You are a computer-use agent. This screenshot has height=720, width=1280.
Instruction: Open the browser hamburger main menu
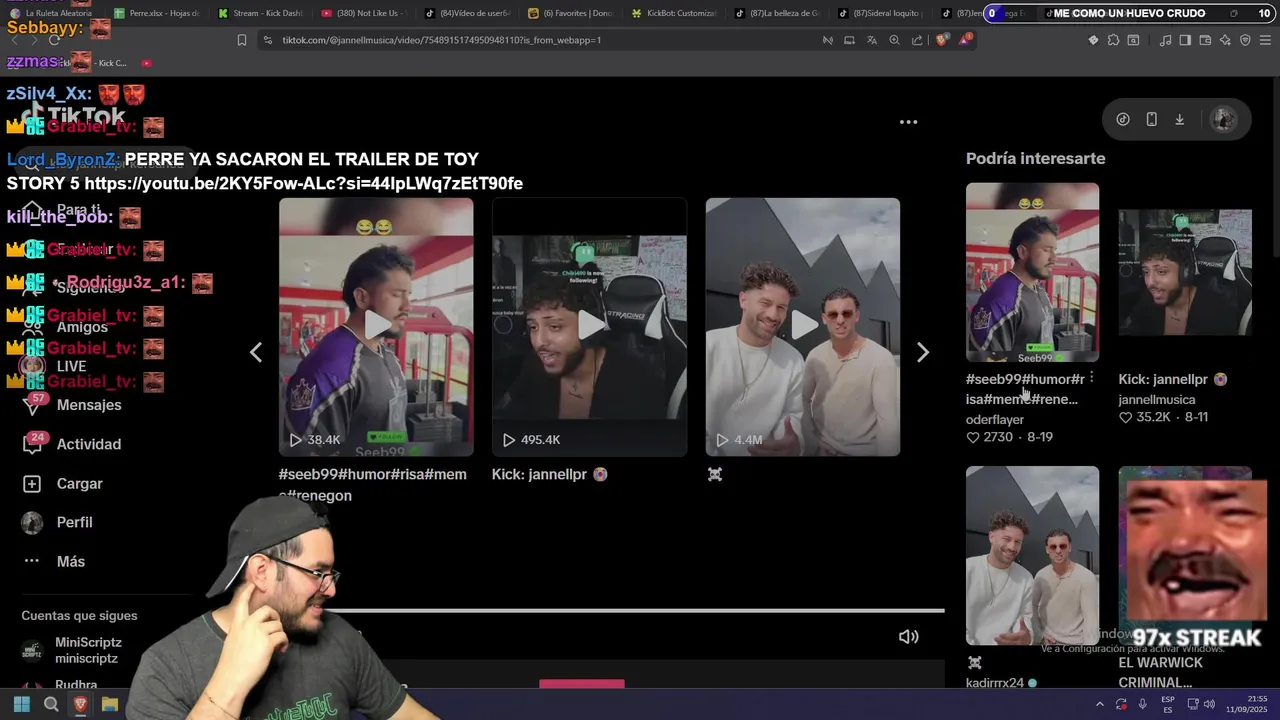[1265, 40]
